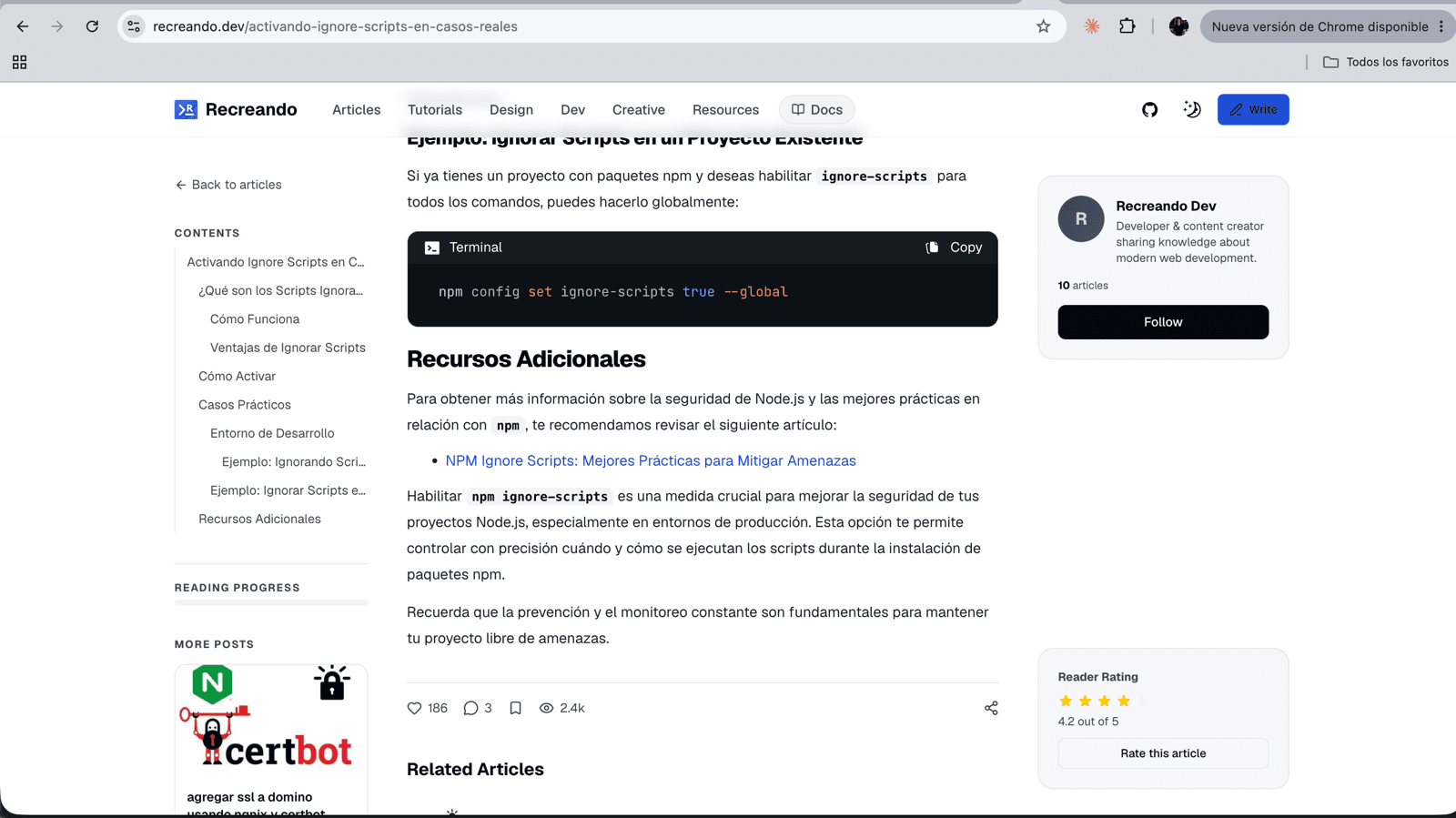This screenshot has width=1456, height=818.
Task: Share the article via share icon
Action: tap(991, 708)
